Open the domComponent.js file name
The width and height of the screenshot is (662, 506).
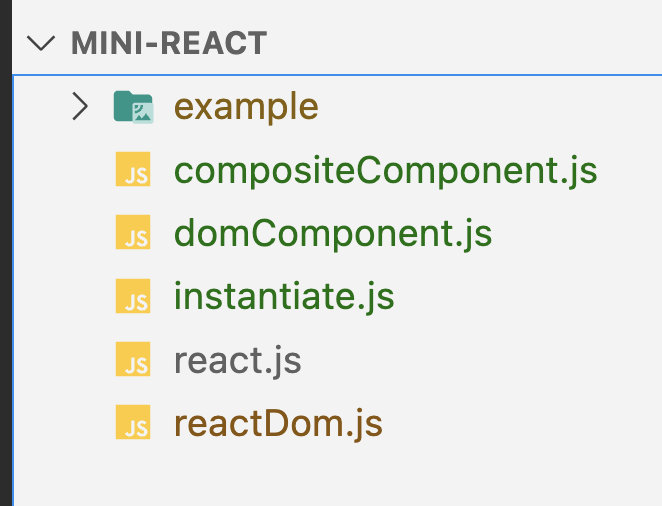tap(333, 234)
